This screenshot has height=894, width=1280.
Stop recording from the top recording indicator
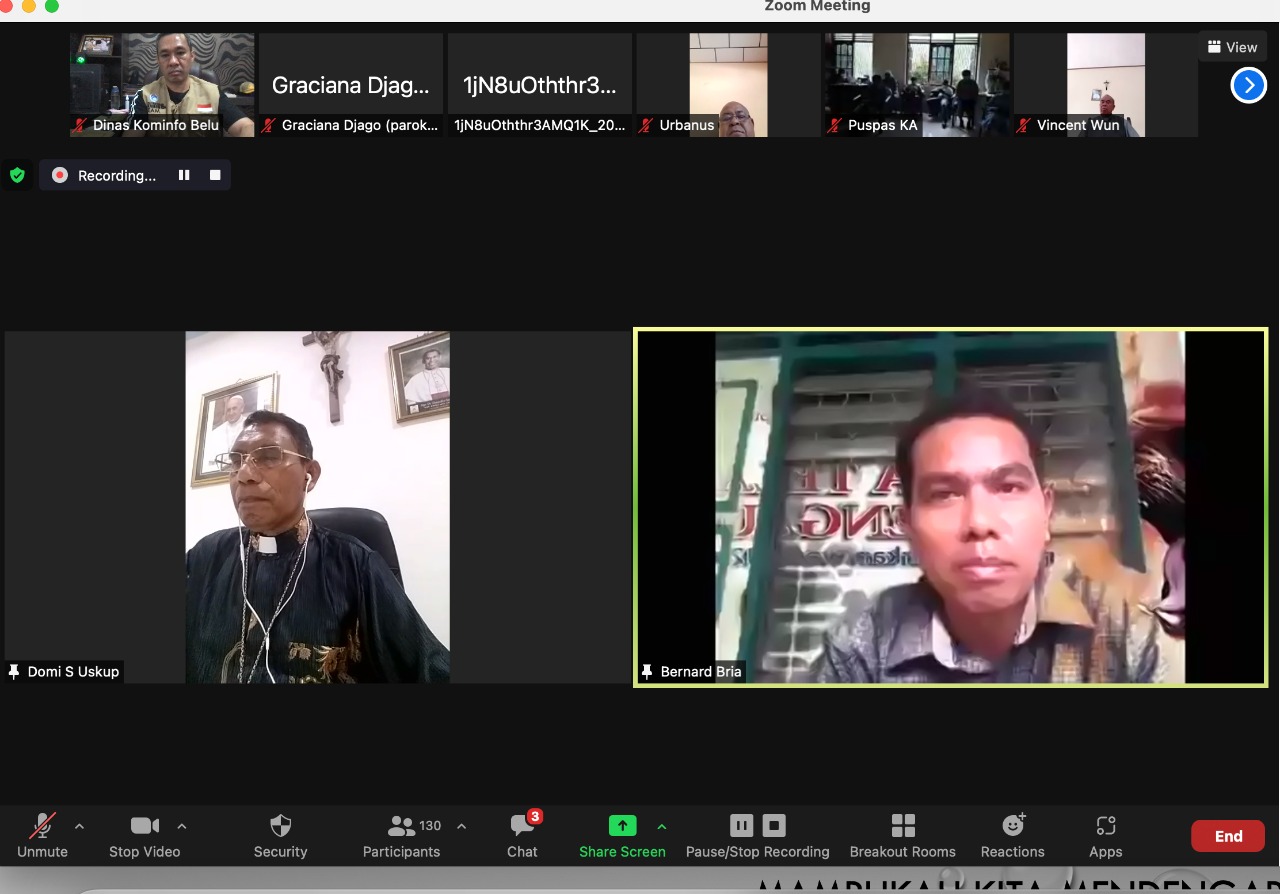click(x=215, y=175)
